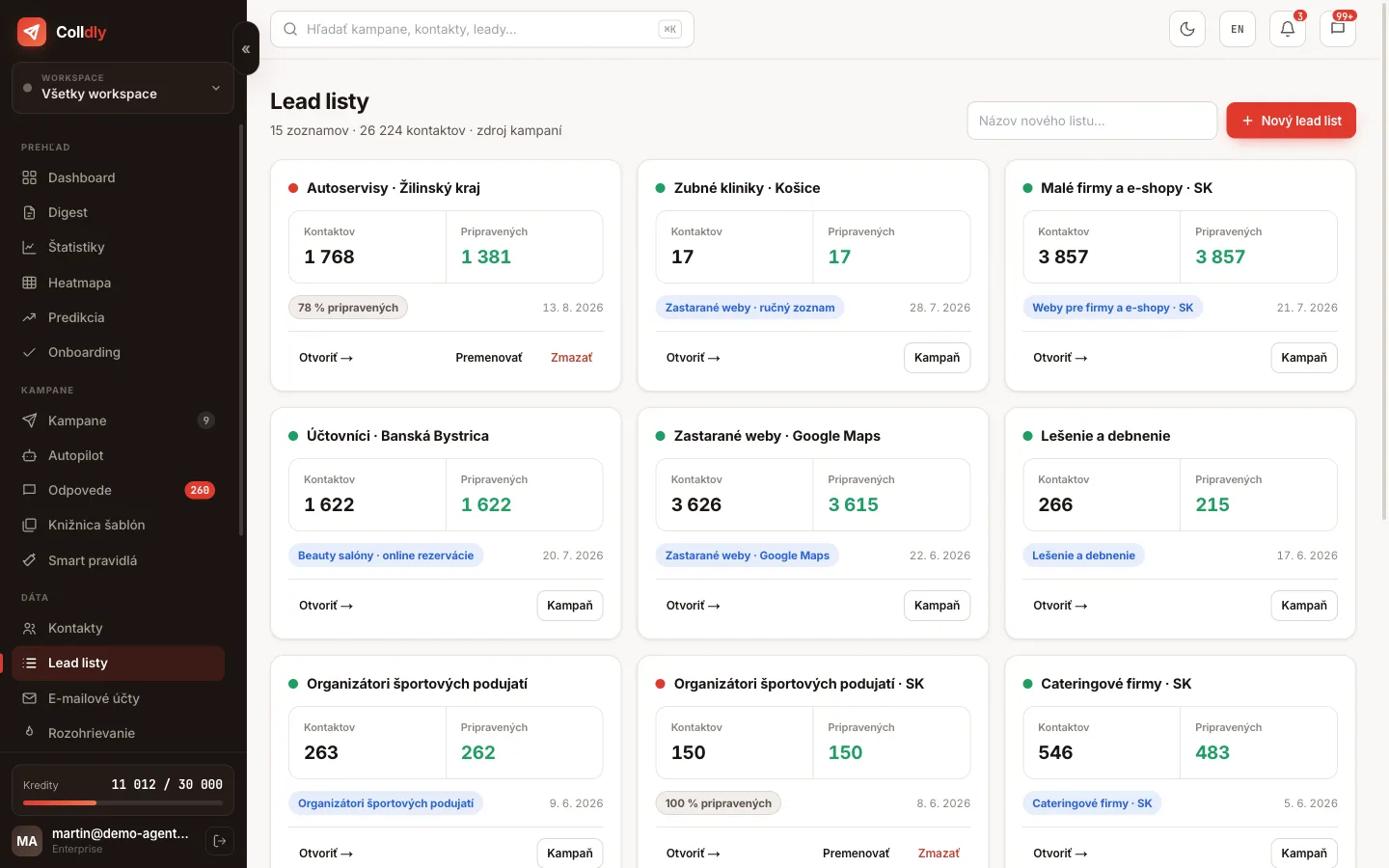Image resolution: width=1389 pixels, height=868 pixels.
Task: Switch the language with the EN button
Action: (x=1238, y=29)
